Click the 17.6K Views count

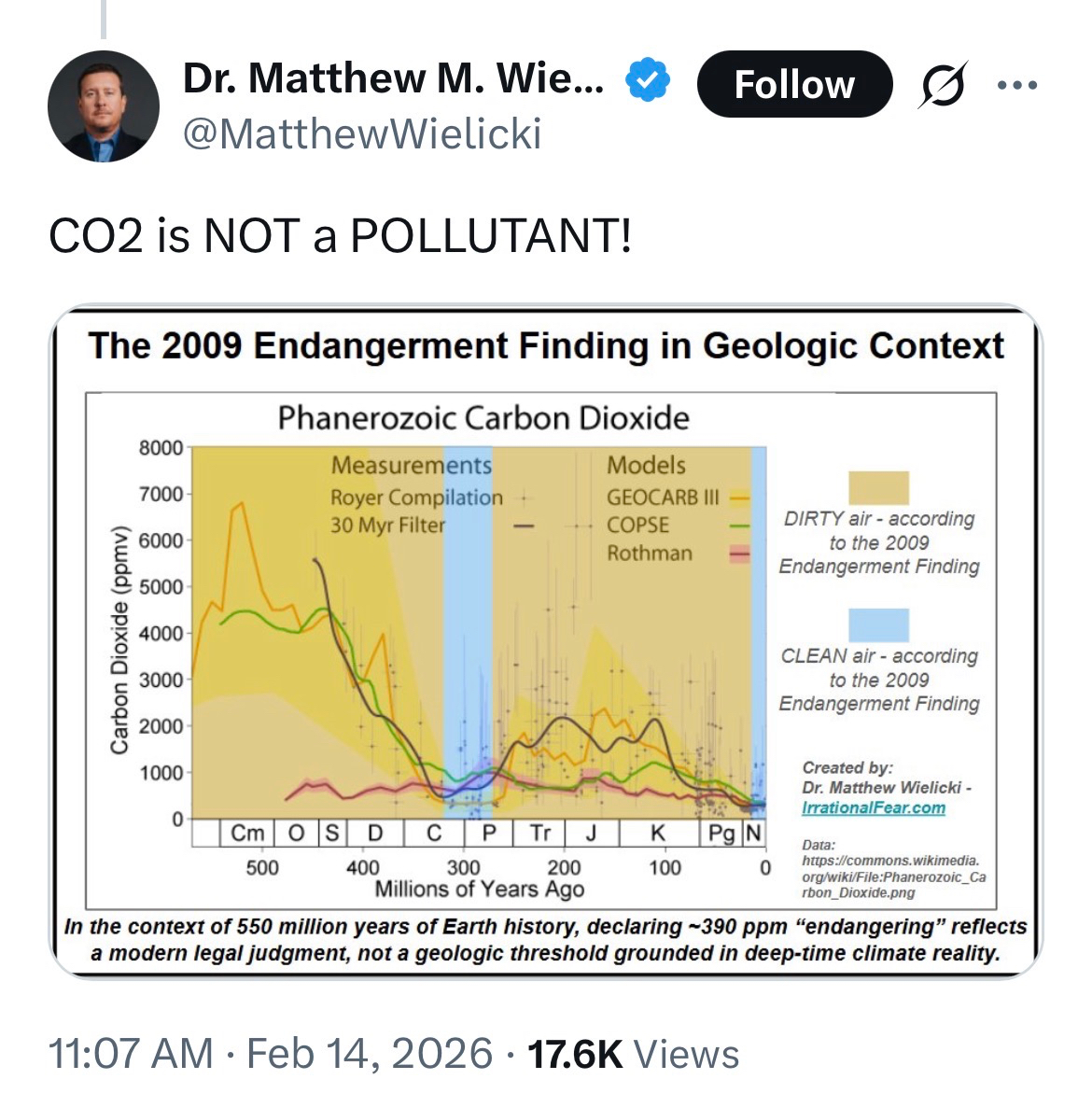click(633, 1053)
